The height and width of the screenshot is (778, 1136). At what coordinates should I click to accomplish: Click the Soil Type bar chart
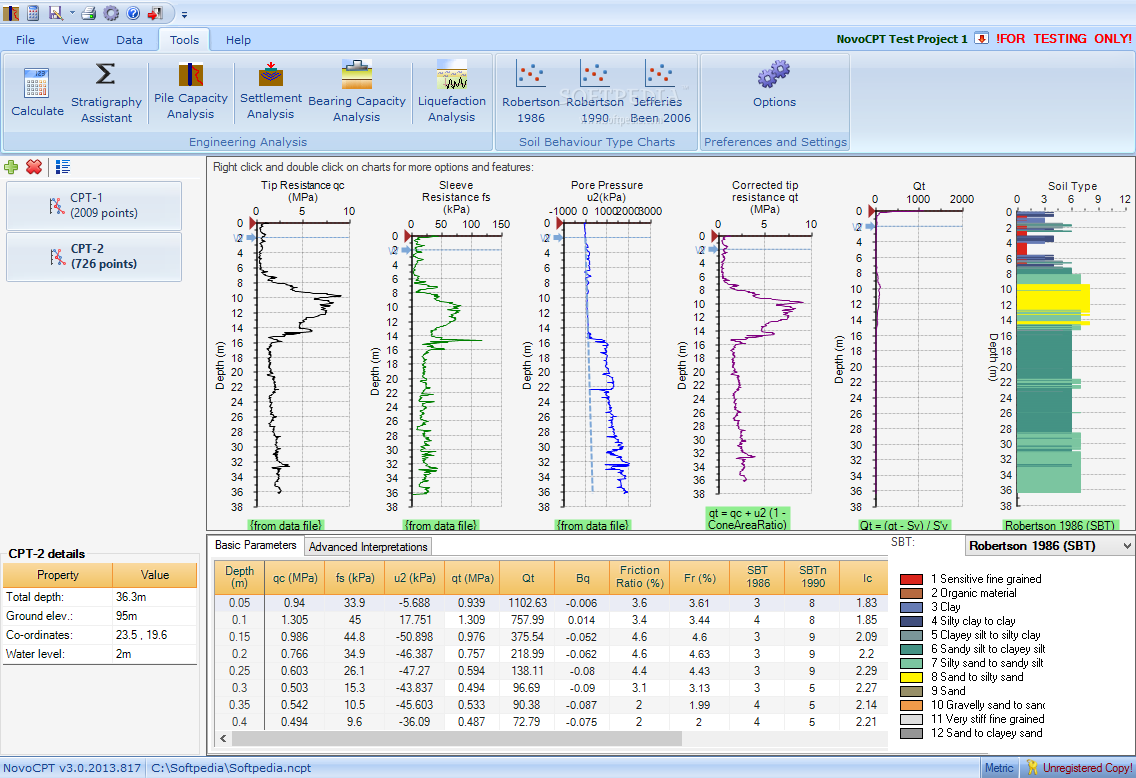click(x=1072, y=359)
